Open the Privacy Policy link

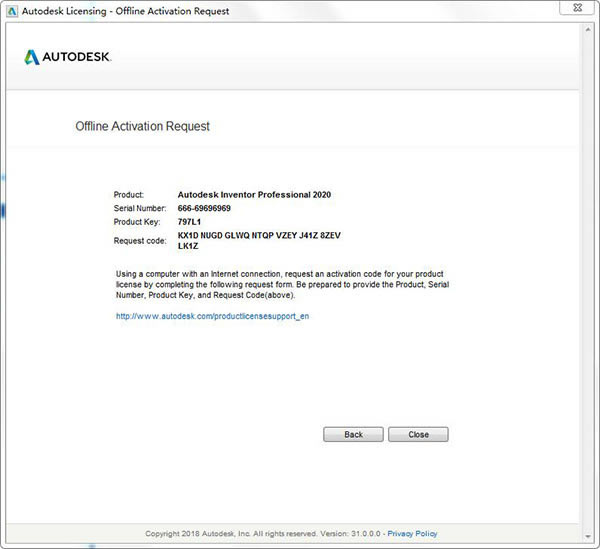[x=412, y=534]
